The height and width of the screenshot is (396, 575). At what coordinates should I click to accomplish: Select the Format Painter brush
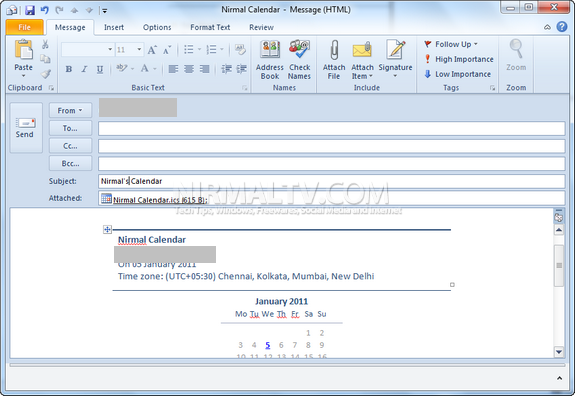coord(45,74)
